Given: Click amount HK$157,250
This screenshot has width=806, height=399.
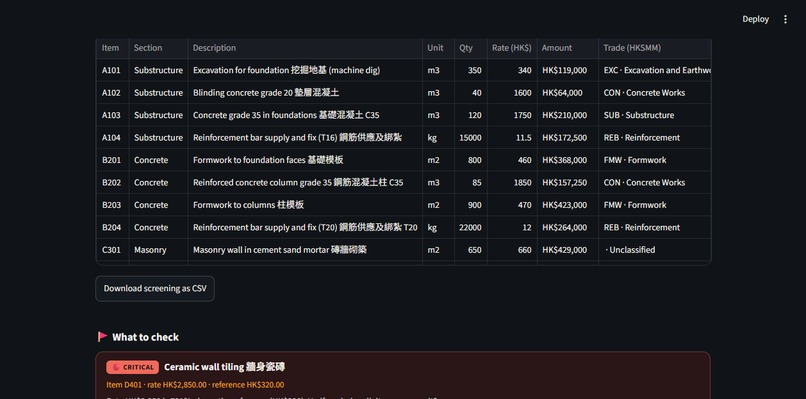Looking at the screenshot, I should [x=567, y=183].
